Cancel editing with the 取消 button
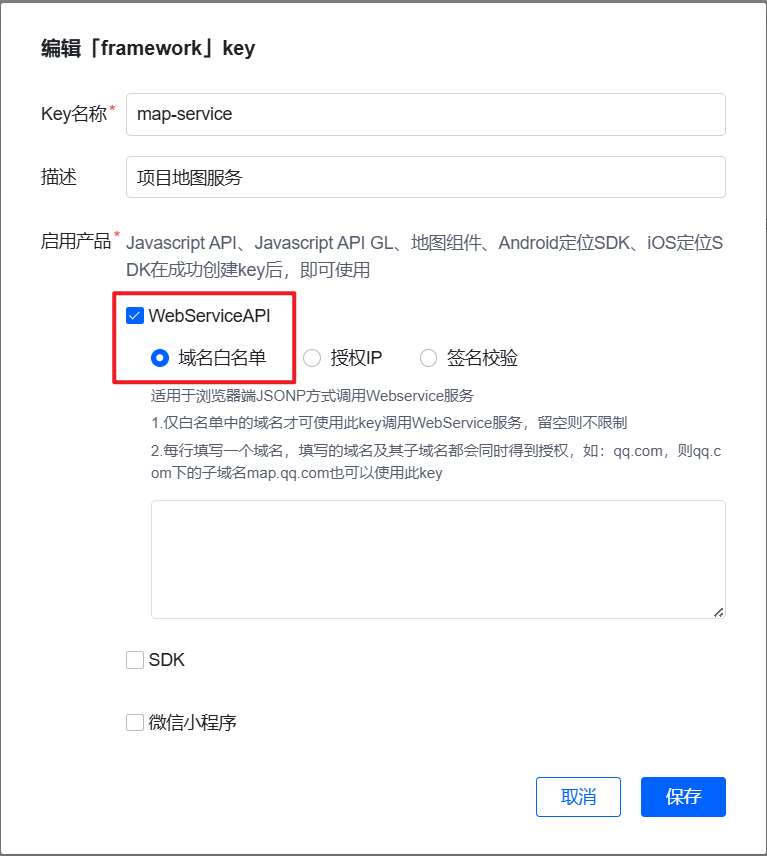The image size is (767, 856). [578, 796]
